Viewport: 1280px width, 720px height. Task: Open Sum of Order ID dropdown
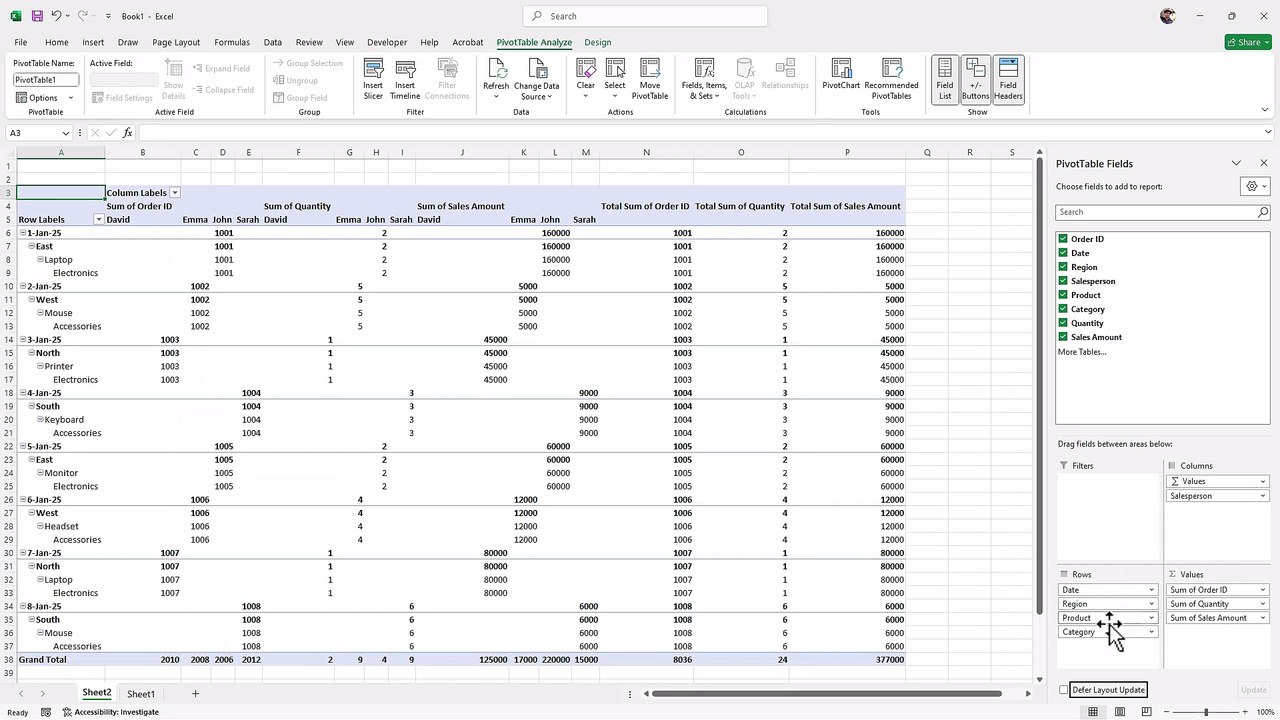pyautogui.click(x=1262, y=590)
